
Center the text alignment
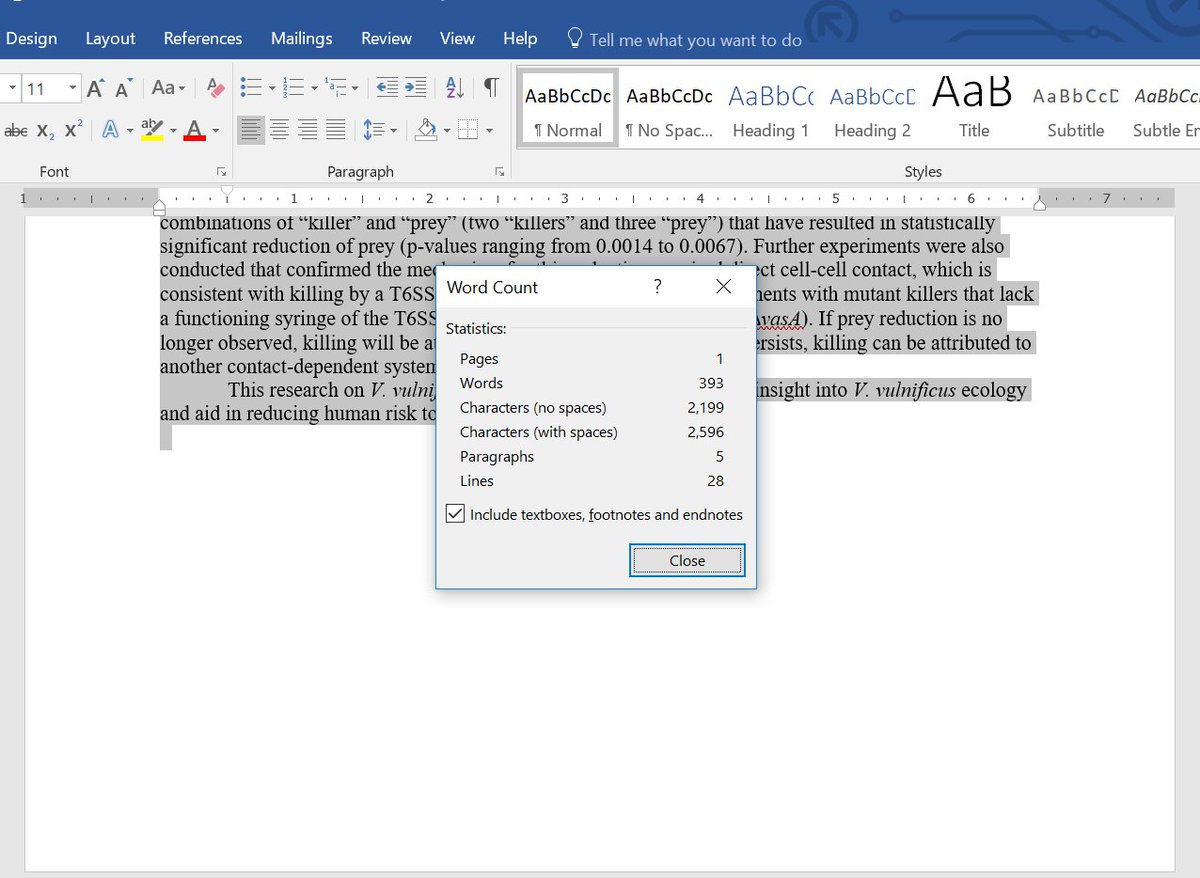279,130
